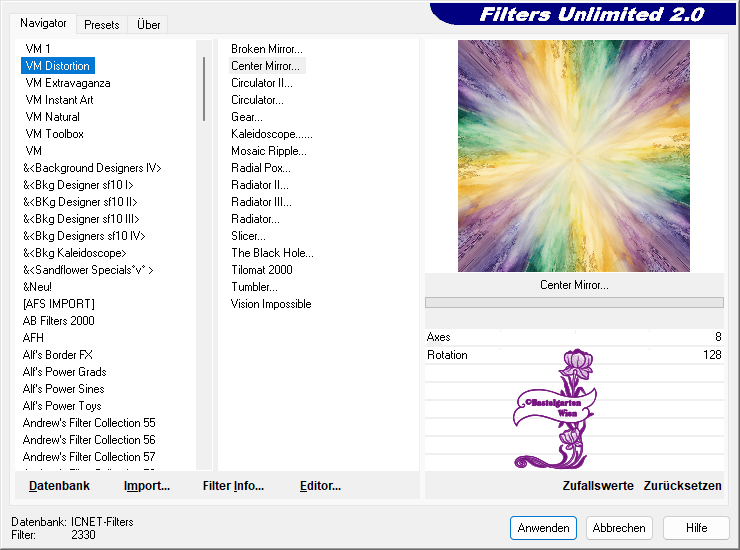Screen dimensions: 740x550
Task: Click the Datenbank button
Action: (x=59, y=486)
